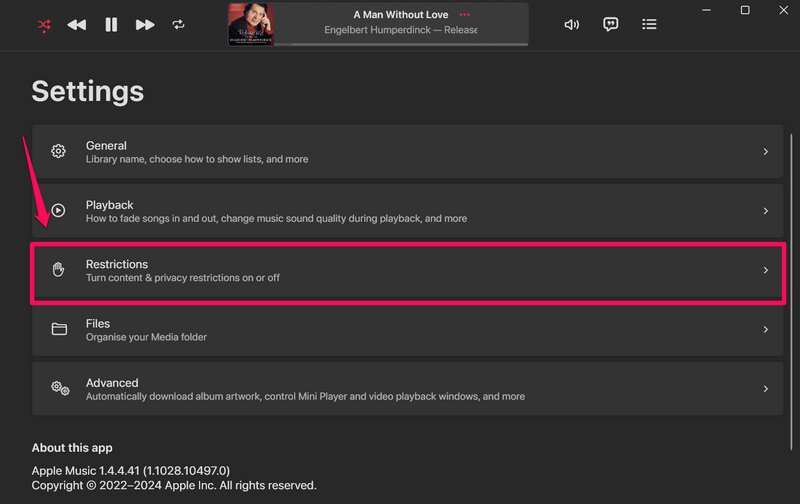This screenshot has height=504, width=800.
Task: Expand the Files row chevron
Action: [x=765, y=329]
